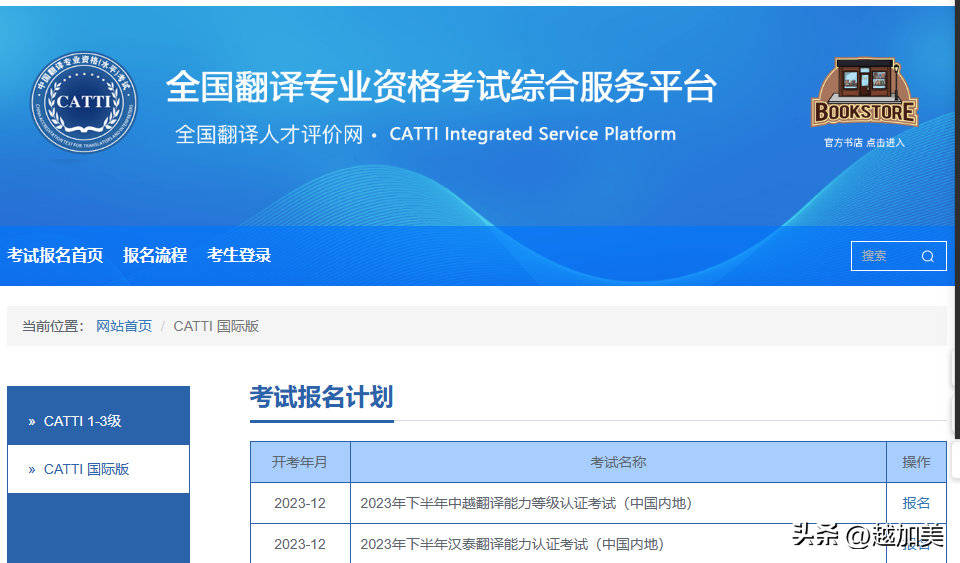The image size is (960, 563).
Task: Select CATTI 国际版 in the sidebar
Action: (x=98, y=469)
